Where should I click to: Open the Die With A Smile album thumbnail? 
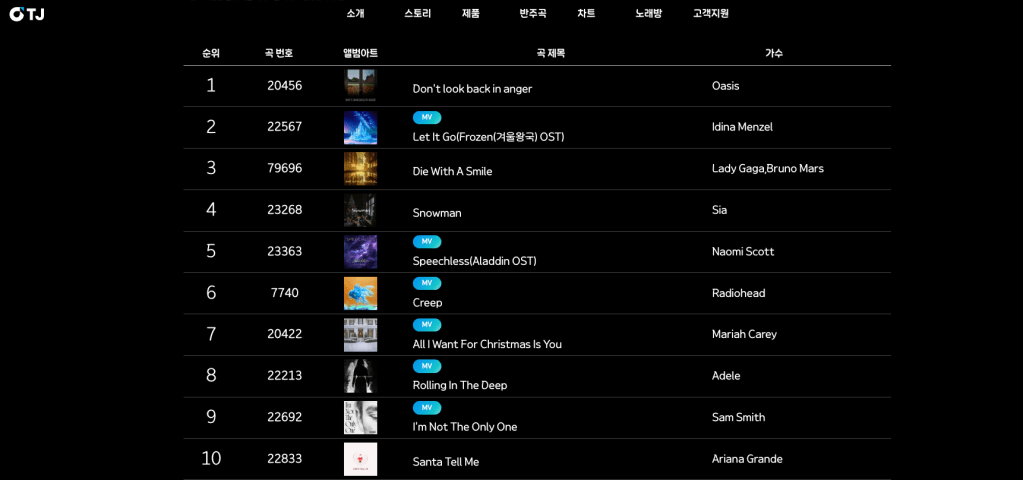point(360,169)
